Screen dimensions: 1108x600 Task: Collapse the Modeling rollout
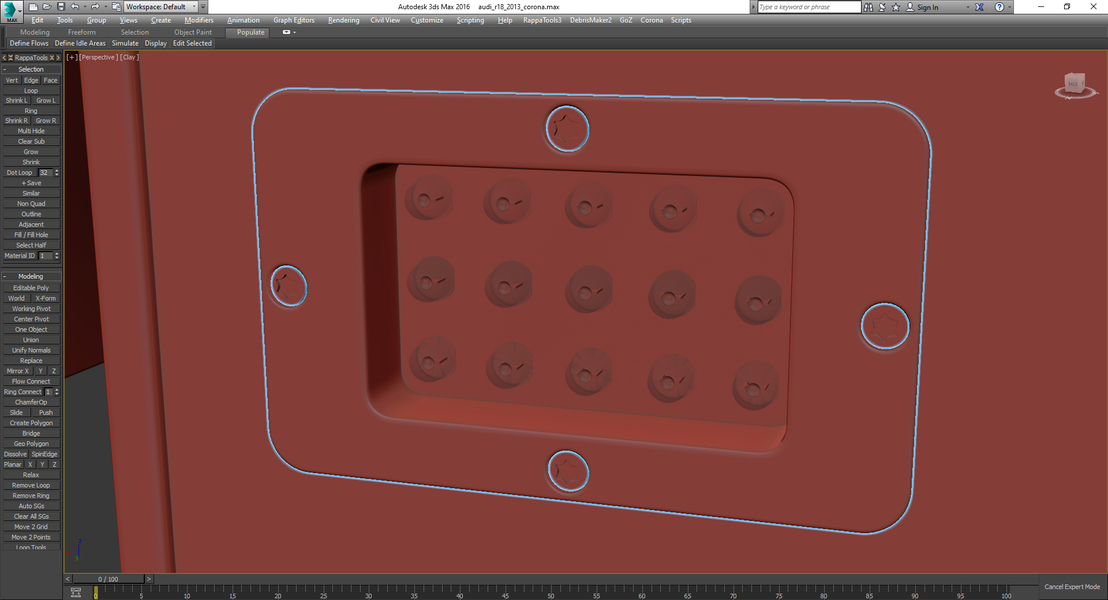click(31, 276)
